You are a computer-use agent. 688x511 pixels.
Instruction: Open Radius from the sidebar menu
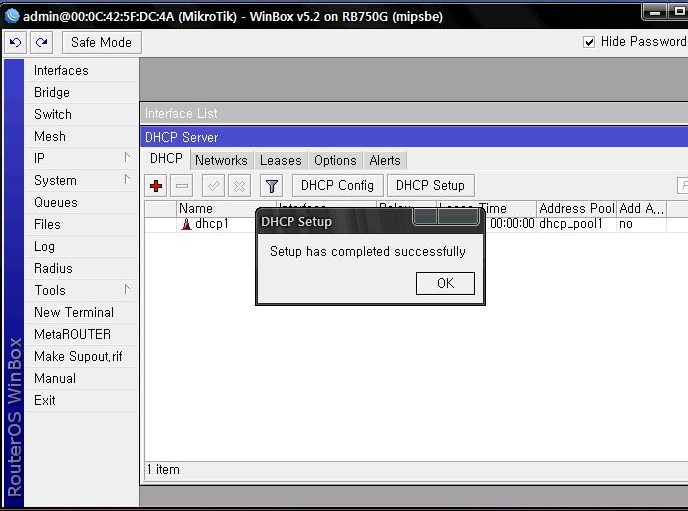[x=82, y=268]
